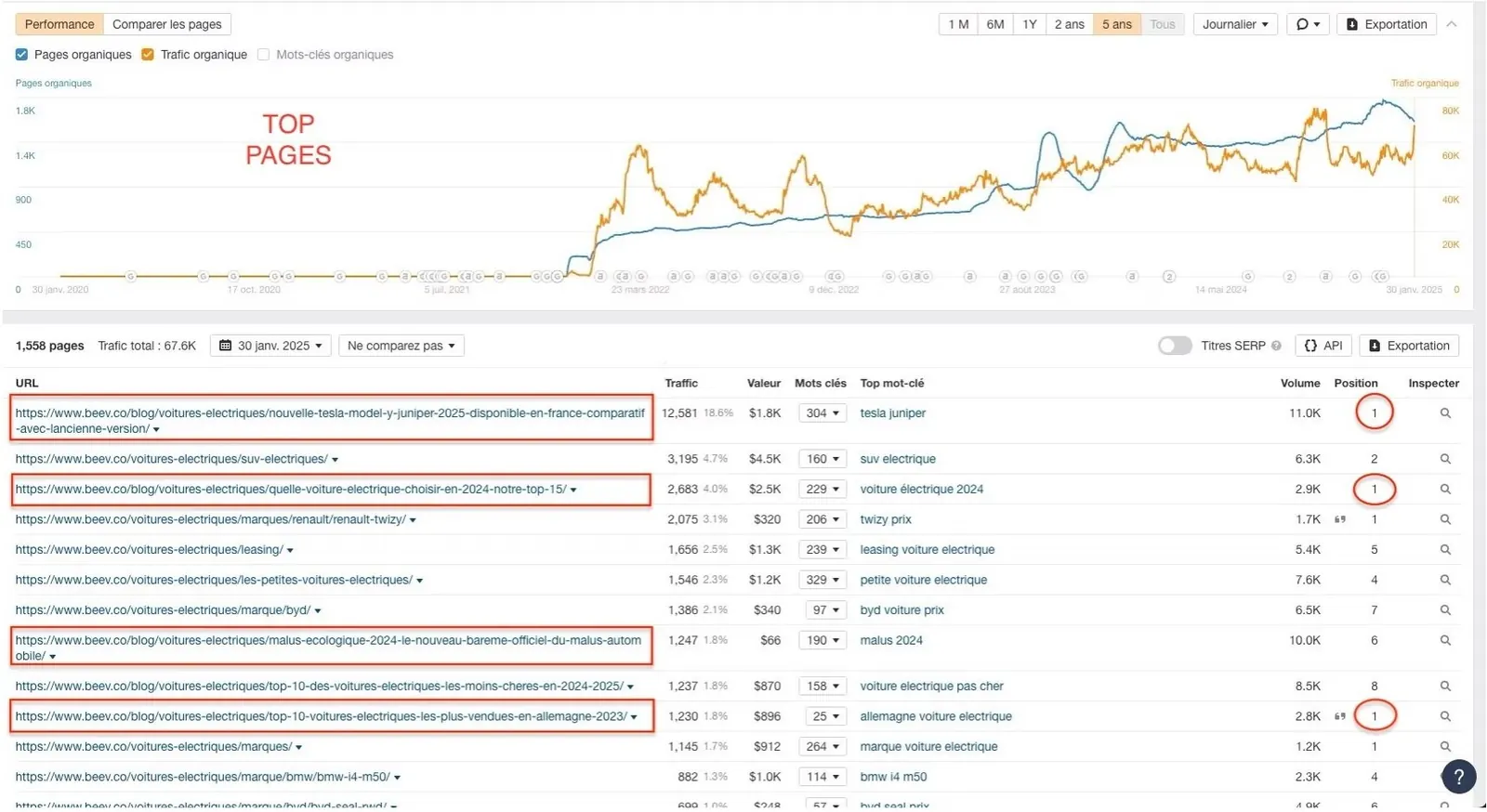Click the API button

click(x=1323, y=346)
